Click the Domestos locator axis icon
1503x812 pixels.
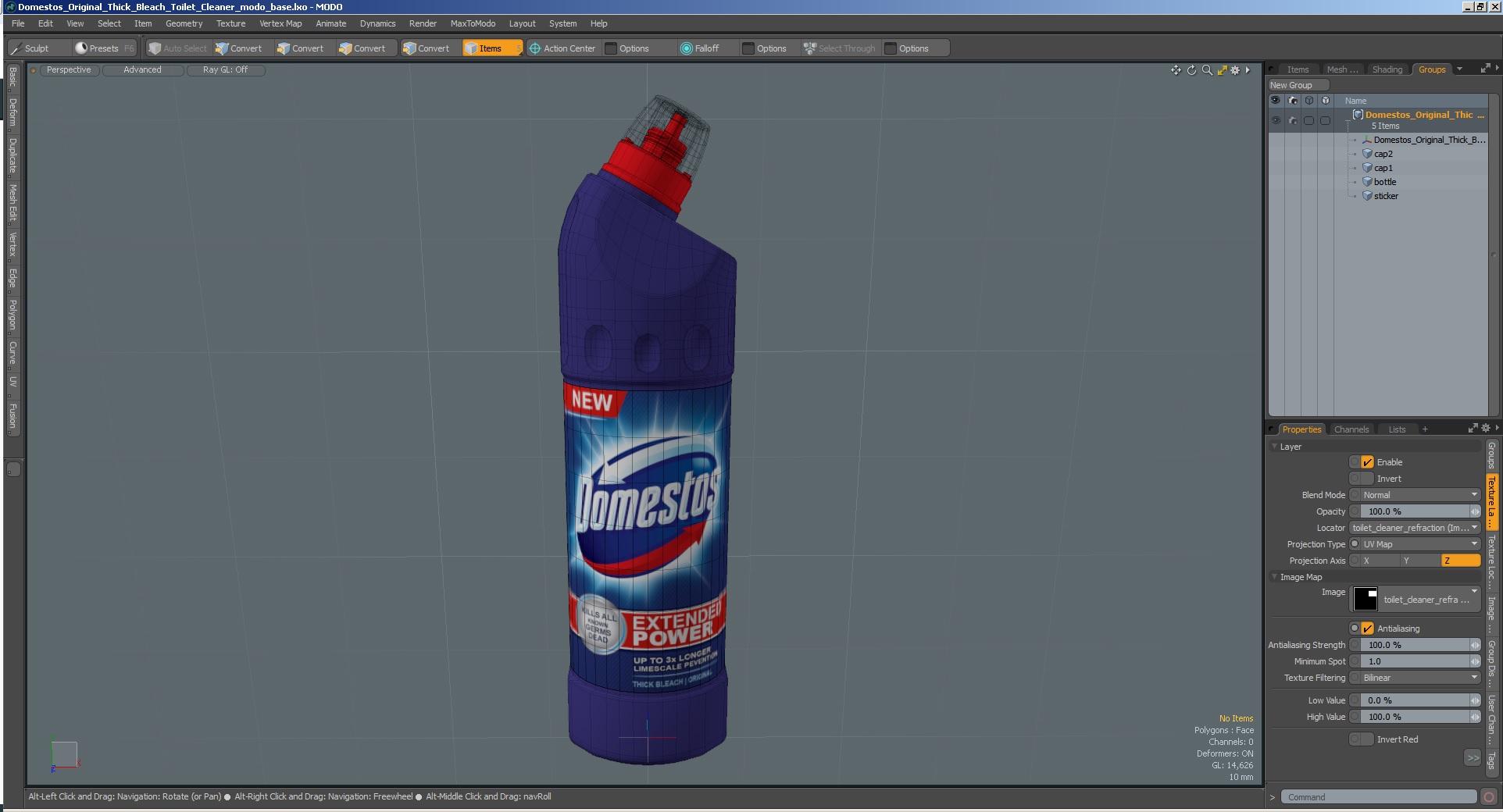tap(1367, 140)
